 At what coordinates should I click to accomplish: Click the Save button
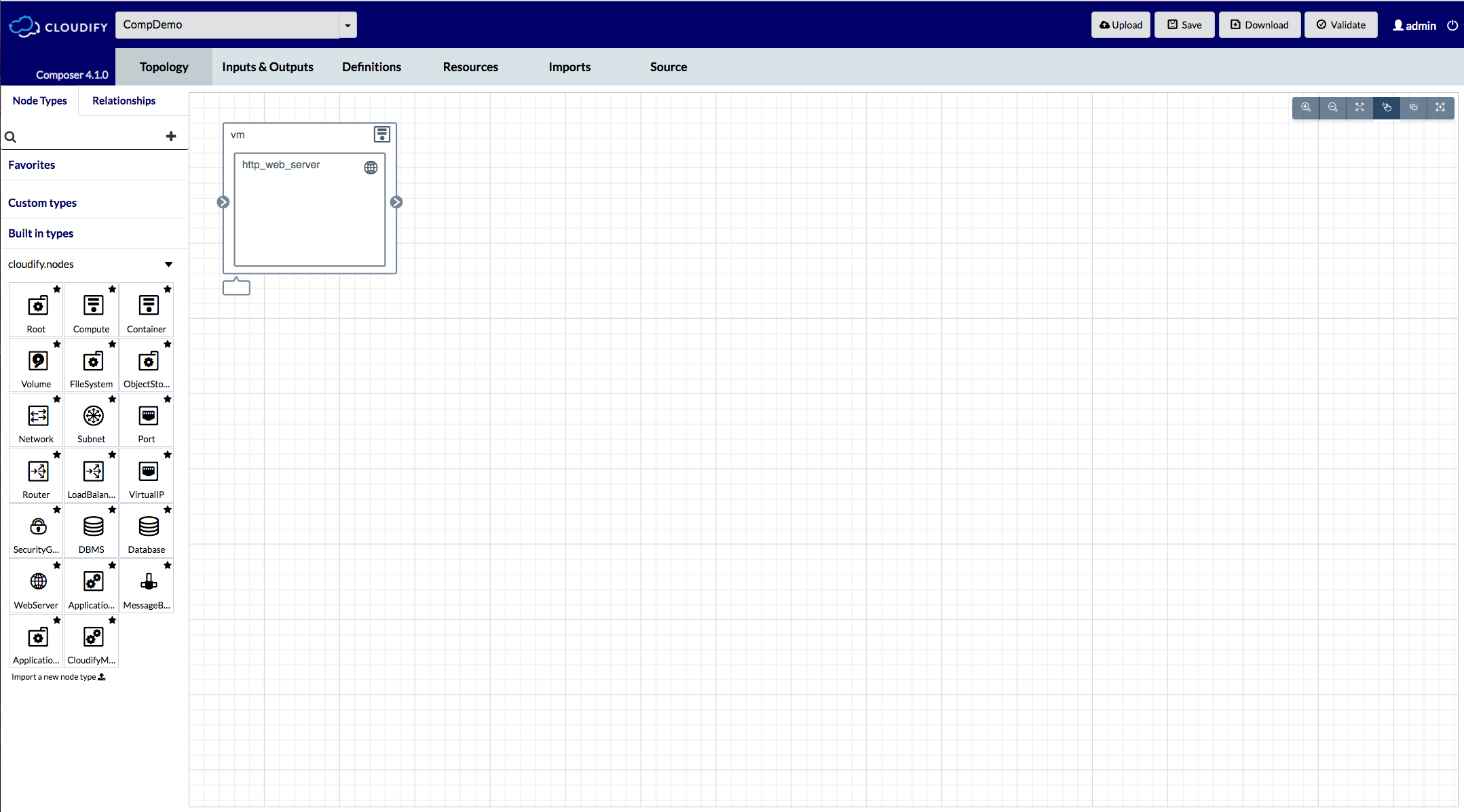(1184, 25)
